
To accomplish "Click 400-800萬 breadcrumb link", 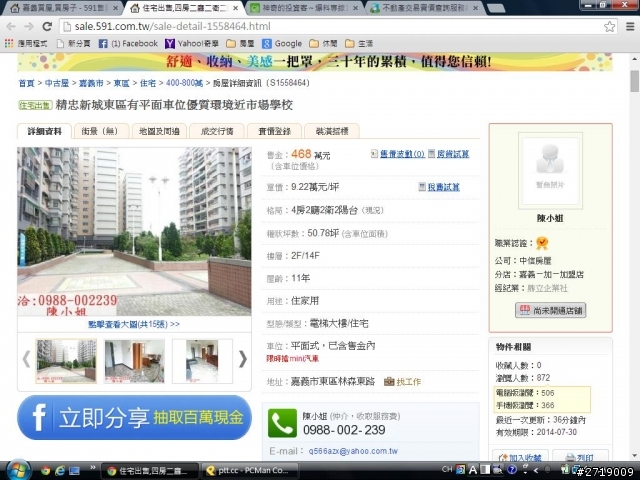I will point(184,83).
